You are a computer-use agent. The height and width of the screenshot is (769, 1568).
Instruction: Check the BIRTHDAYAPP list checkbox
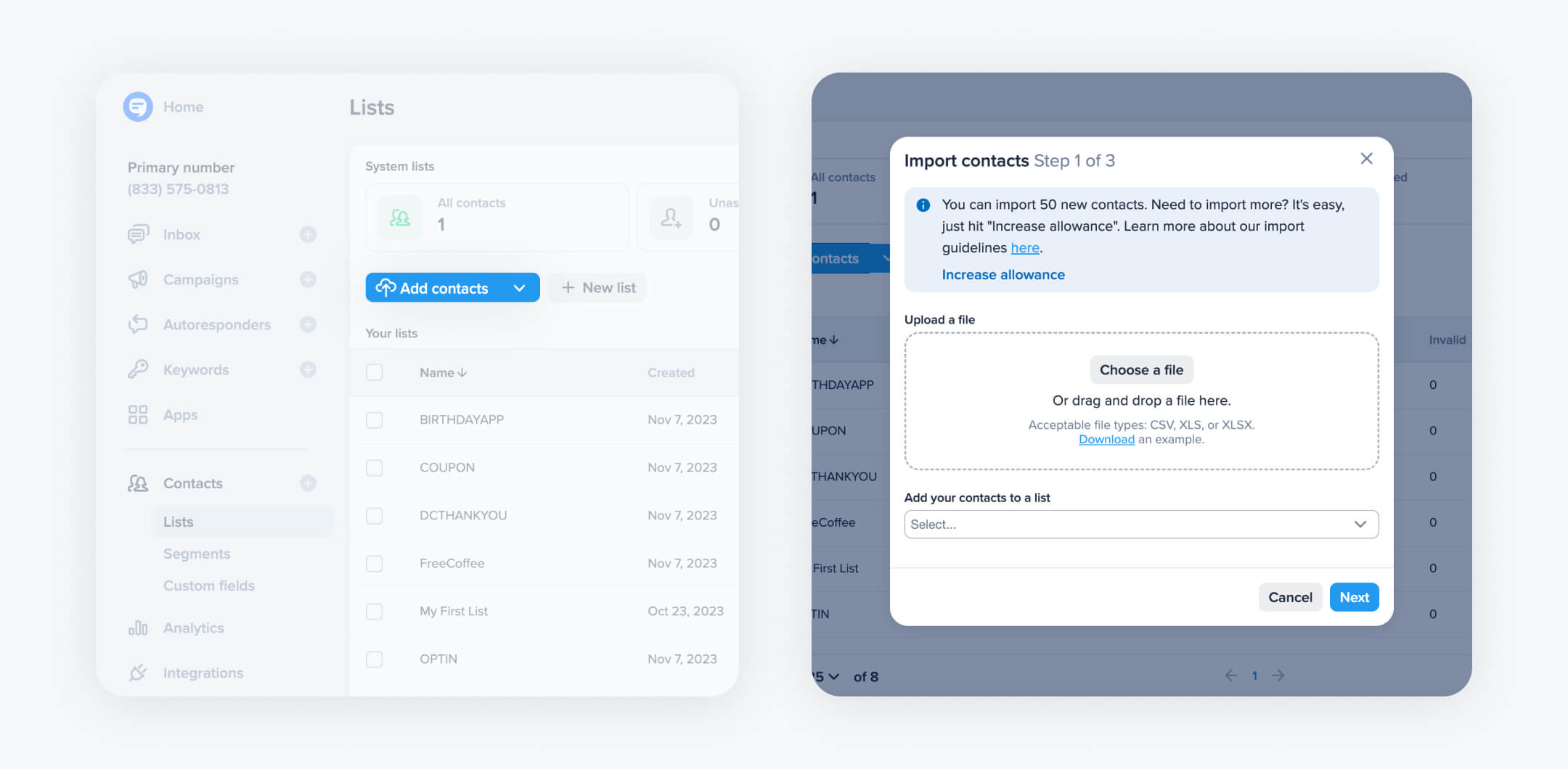(x=374, y=419)
